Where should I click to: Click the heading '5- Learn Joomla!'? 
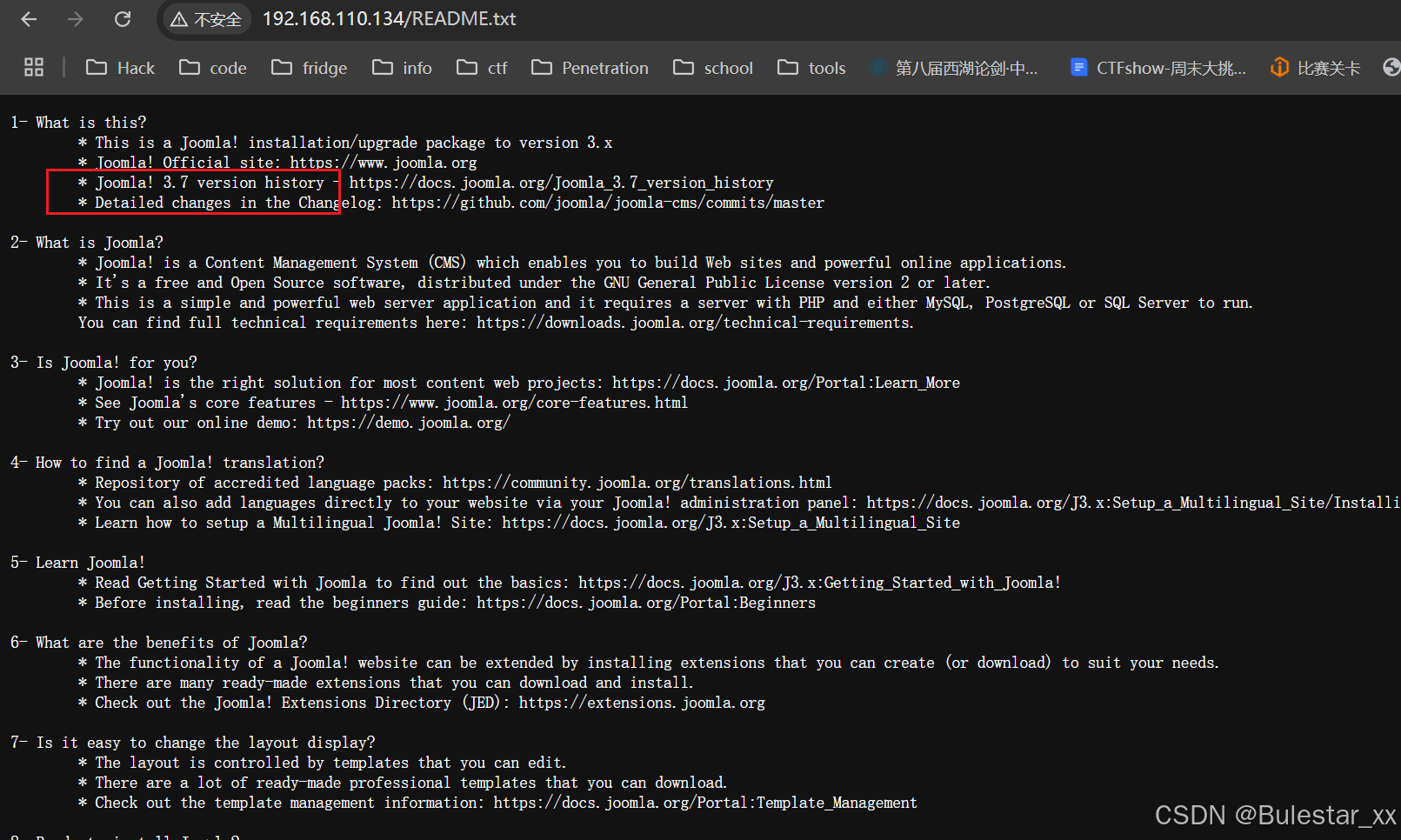77,563
